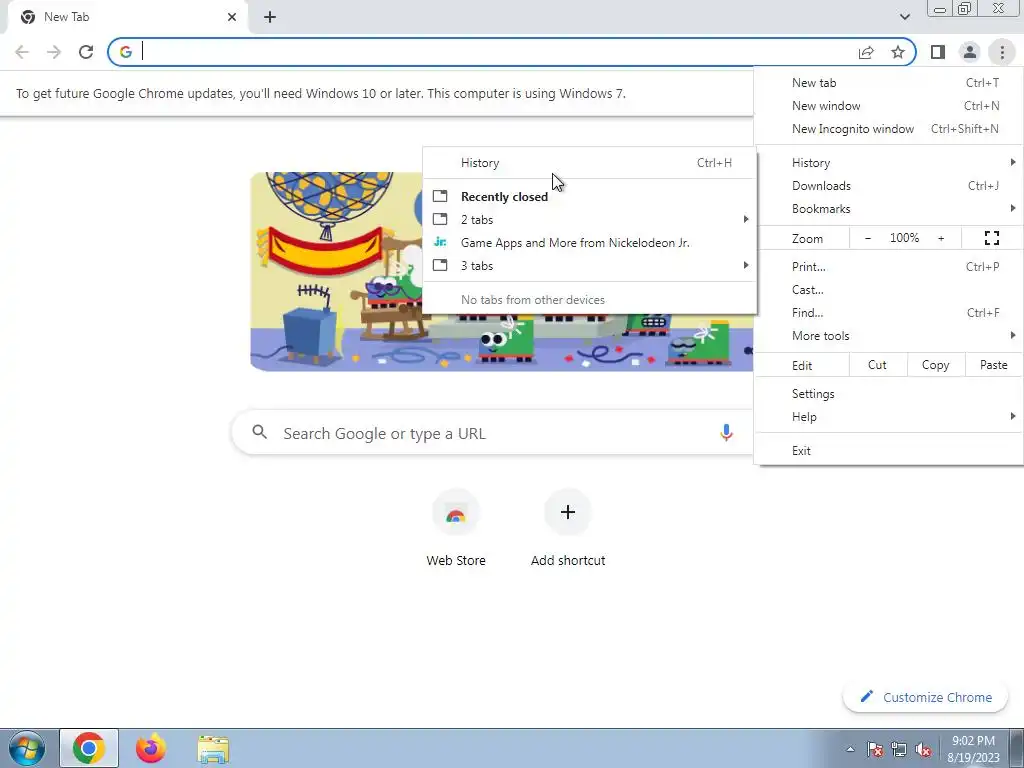The image size is (1024, 768).
Task: Launch Firefox from the taskbar
Action: click(150, 748)
